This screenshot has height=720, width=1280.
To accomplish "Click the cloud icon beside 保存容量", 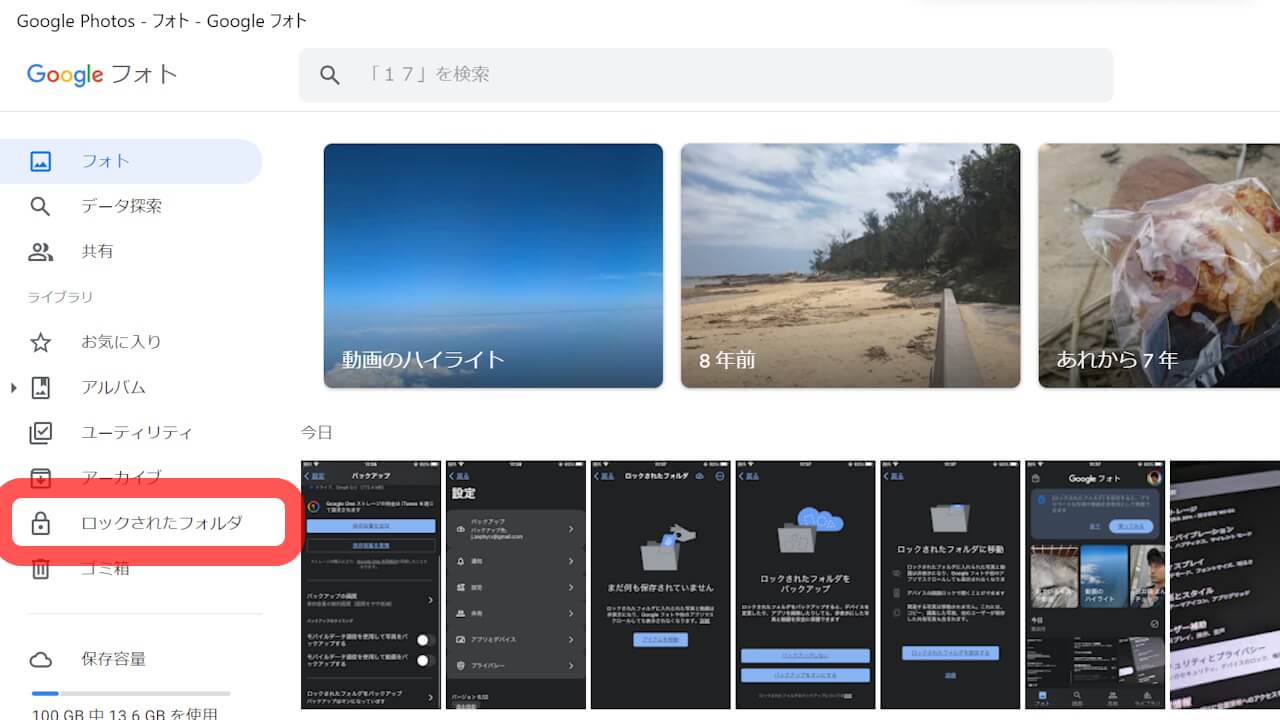I will pyautogui.click(x=40, y=659).
